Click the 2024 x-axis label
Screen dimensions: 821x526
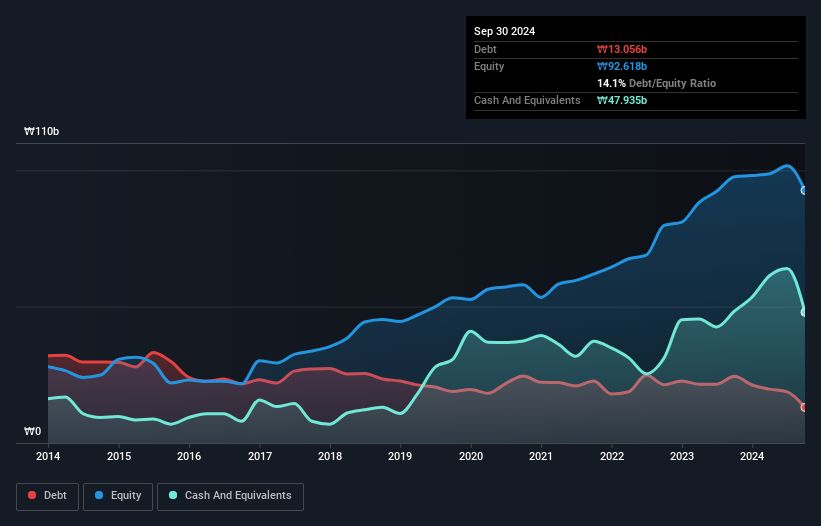coord(752,456)
